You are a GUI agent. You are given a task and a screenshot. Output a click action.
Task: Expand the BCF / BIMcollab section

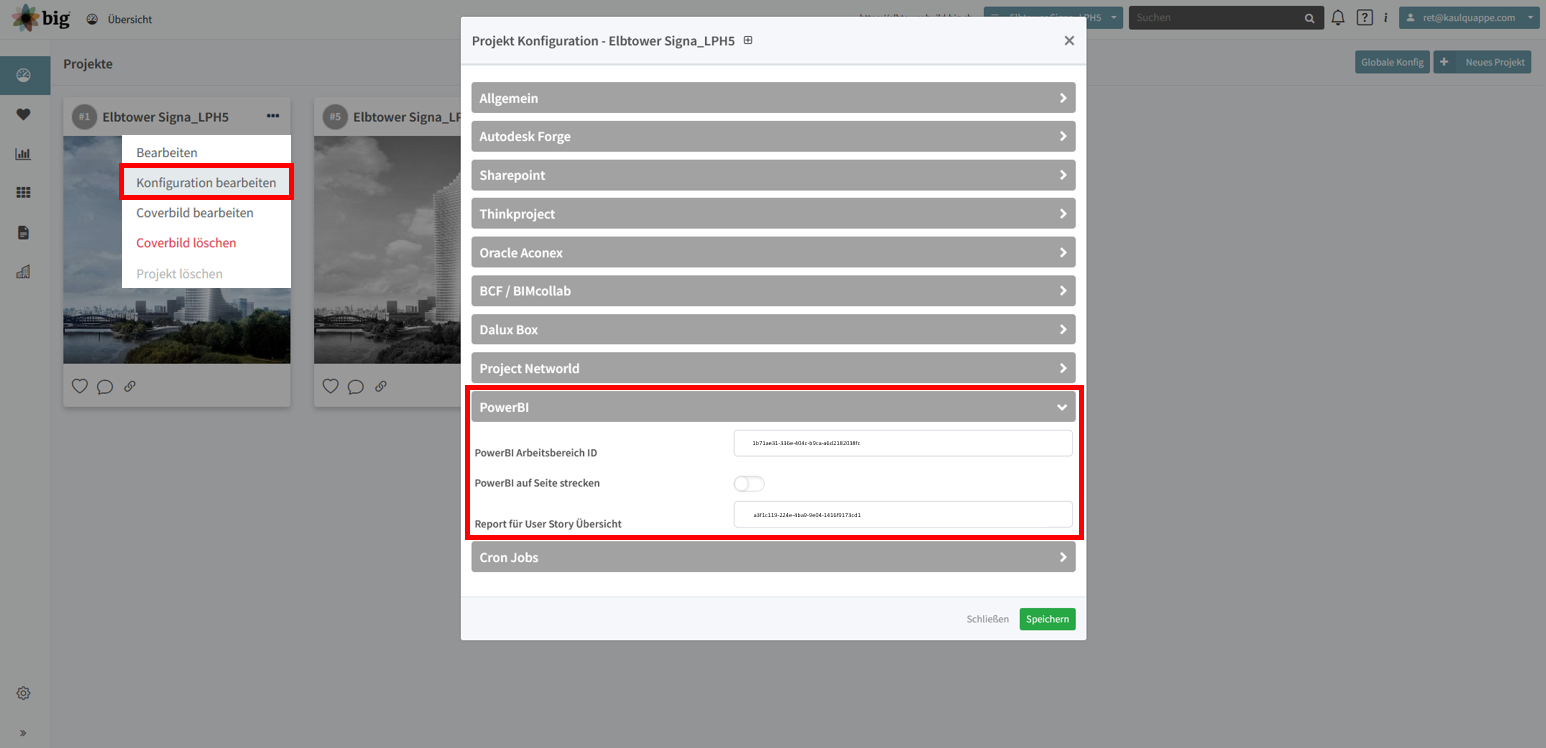pyautogui.click(x=773, y=291)
